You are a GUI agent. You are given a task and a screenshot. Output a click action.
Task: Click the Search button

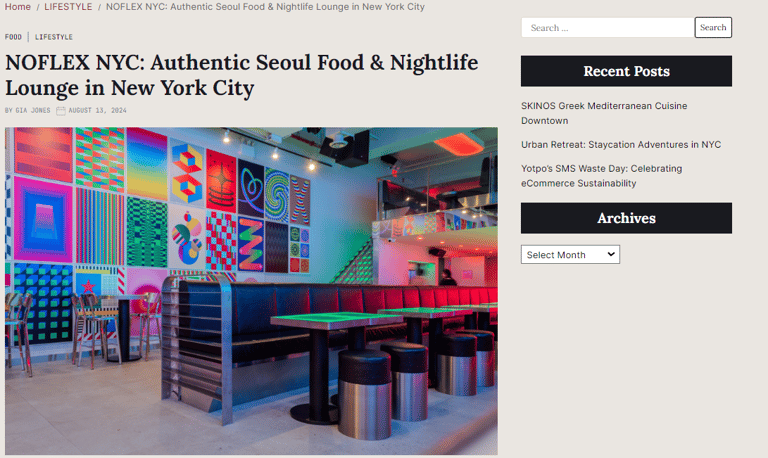[x=713, y=27]
